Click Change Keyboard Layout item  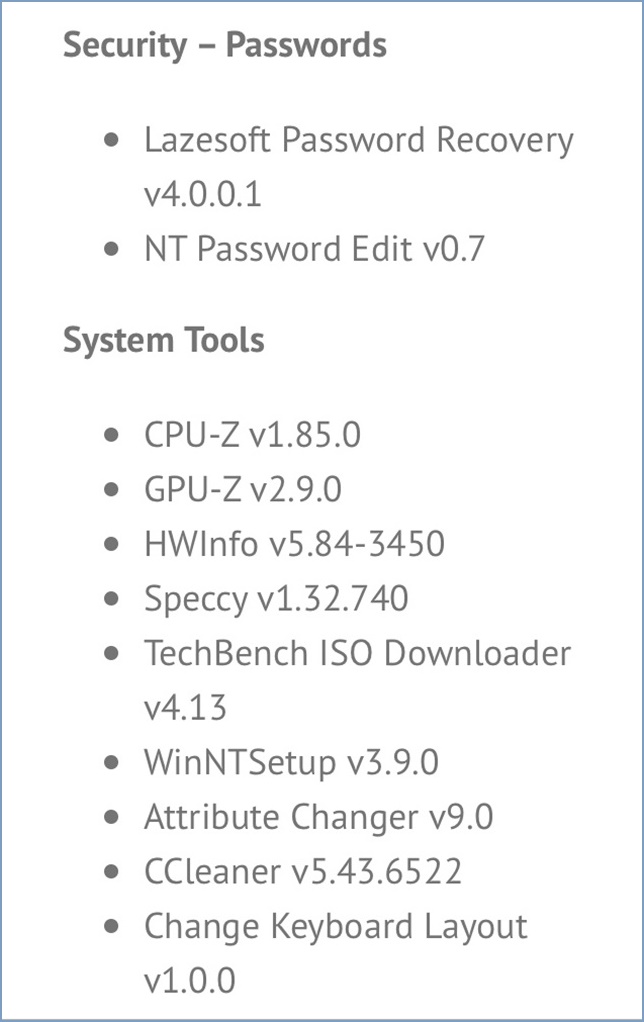336,927
